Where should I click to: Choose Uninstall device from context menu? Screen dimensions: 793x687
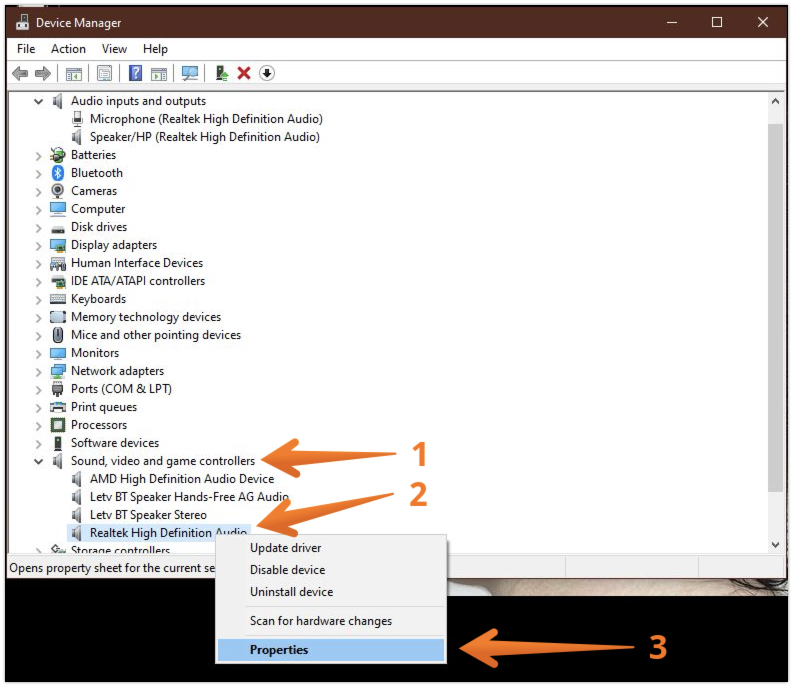[x=331, y=592]
